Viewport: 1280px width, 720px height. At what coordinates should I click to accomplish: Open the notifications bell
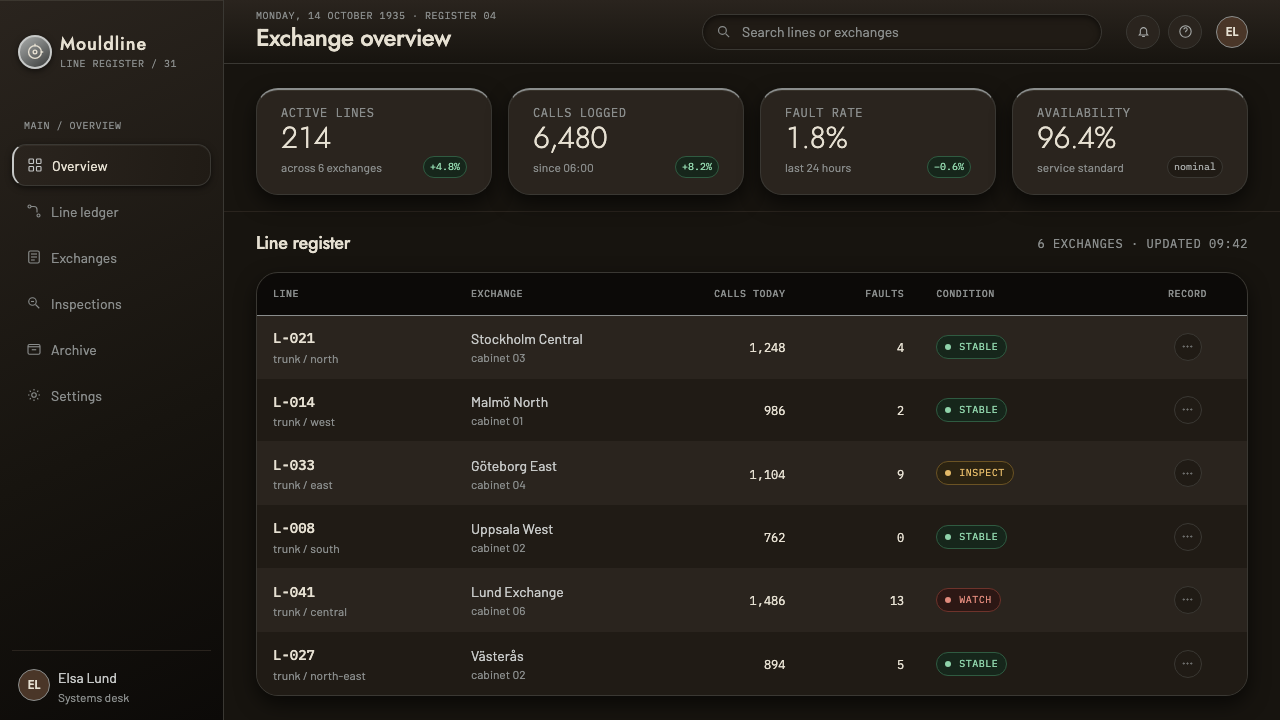click(1143, 32)
